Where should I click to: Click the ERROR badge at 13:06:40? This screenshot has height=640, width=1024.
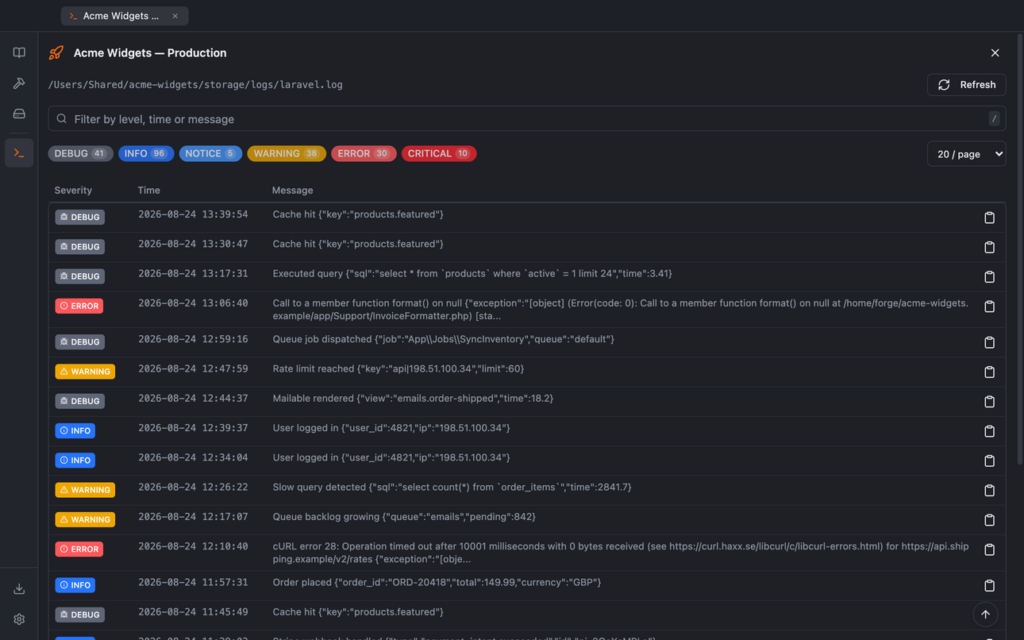pyautogui.click(x=79, y=306)
